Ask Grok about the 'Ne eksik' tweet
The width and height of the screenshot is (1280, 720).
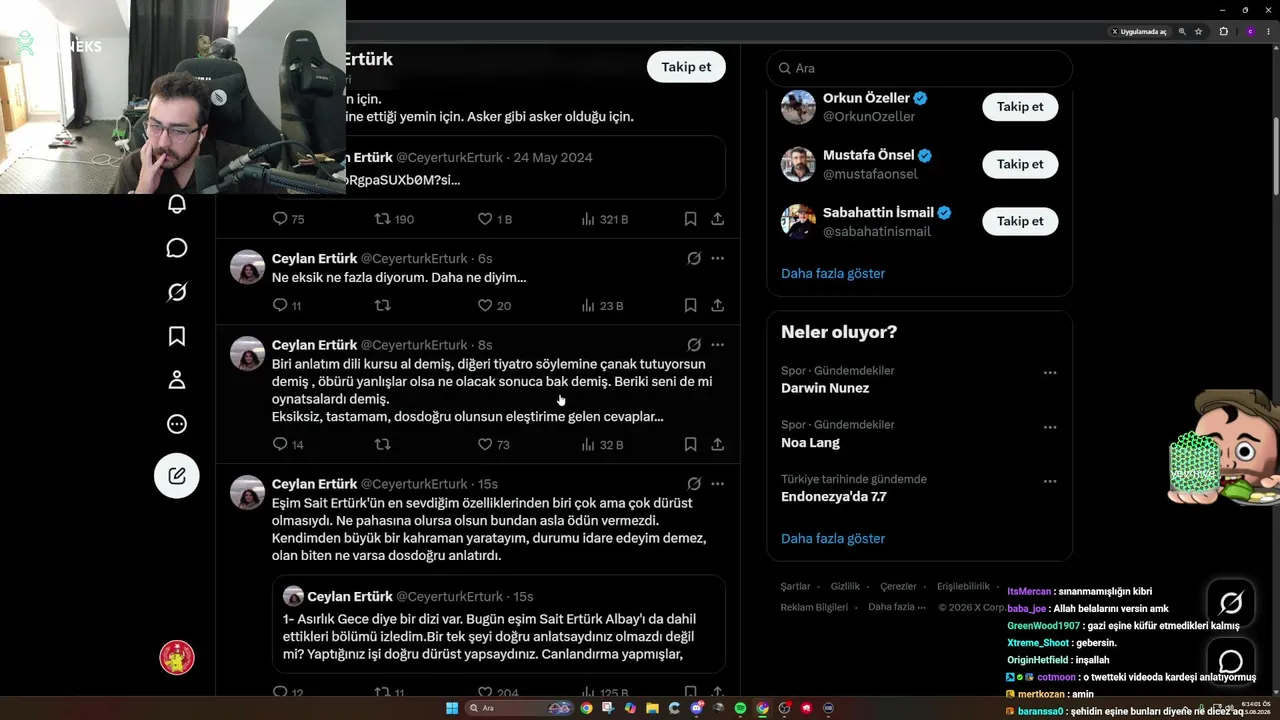point(694,258)
